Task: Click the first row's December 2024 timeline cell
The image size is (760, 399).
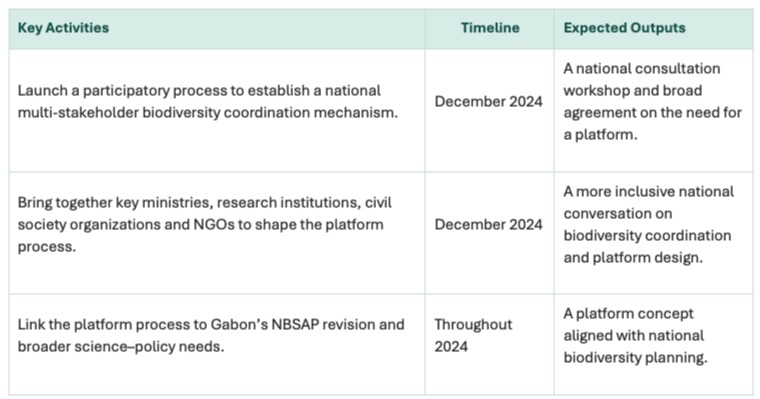Action: (490, 111)
